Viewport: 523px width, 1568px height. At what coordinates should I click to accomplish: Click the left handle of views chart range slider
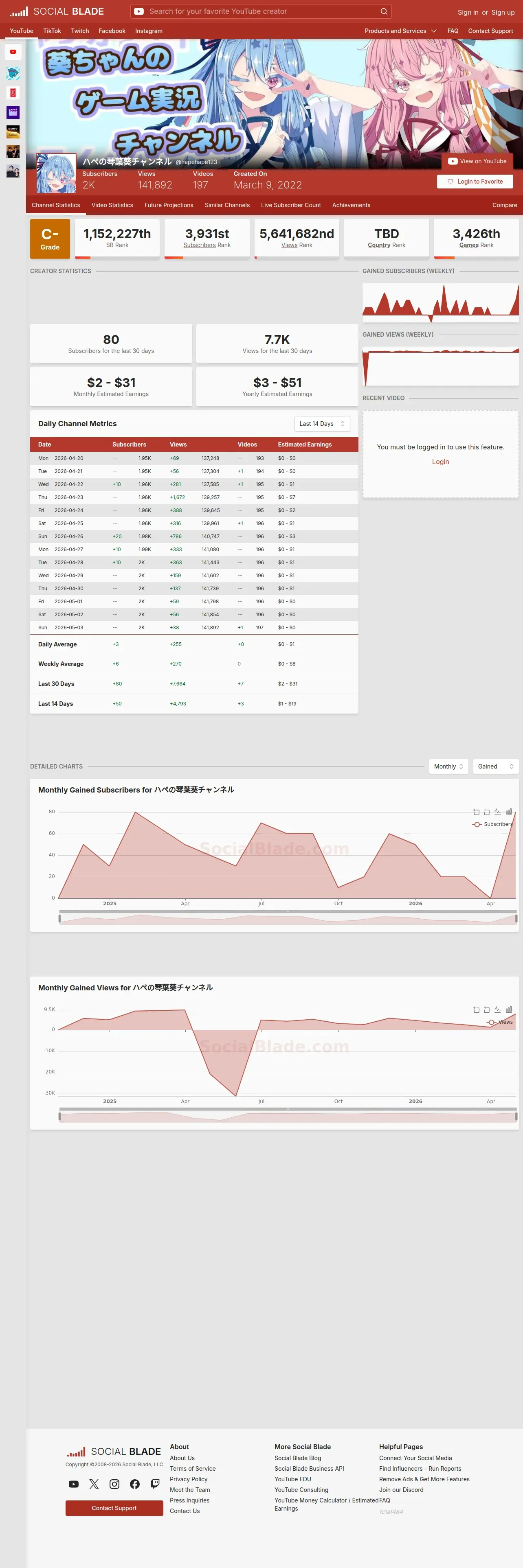(x=59, y=1116)
